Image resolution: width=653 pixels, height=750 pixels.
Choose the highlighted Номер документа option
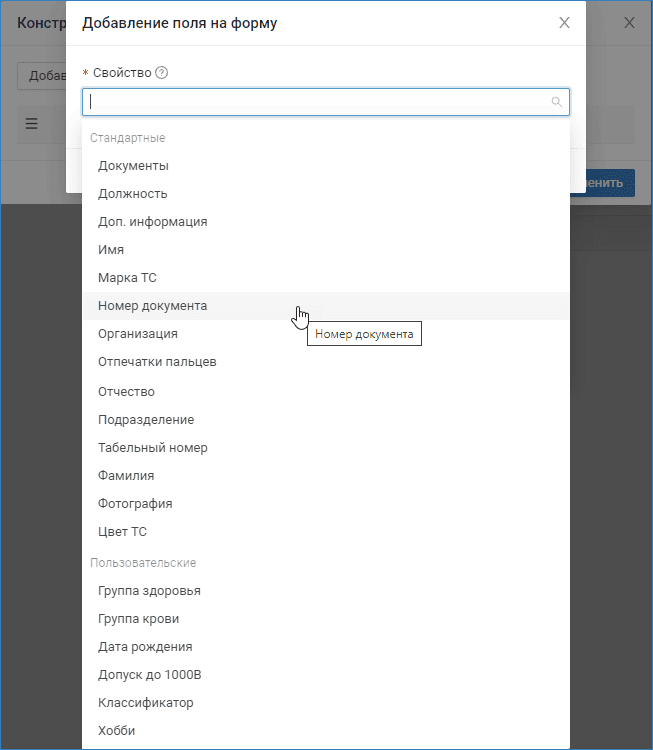click(x=153, y=306)
